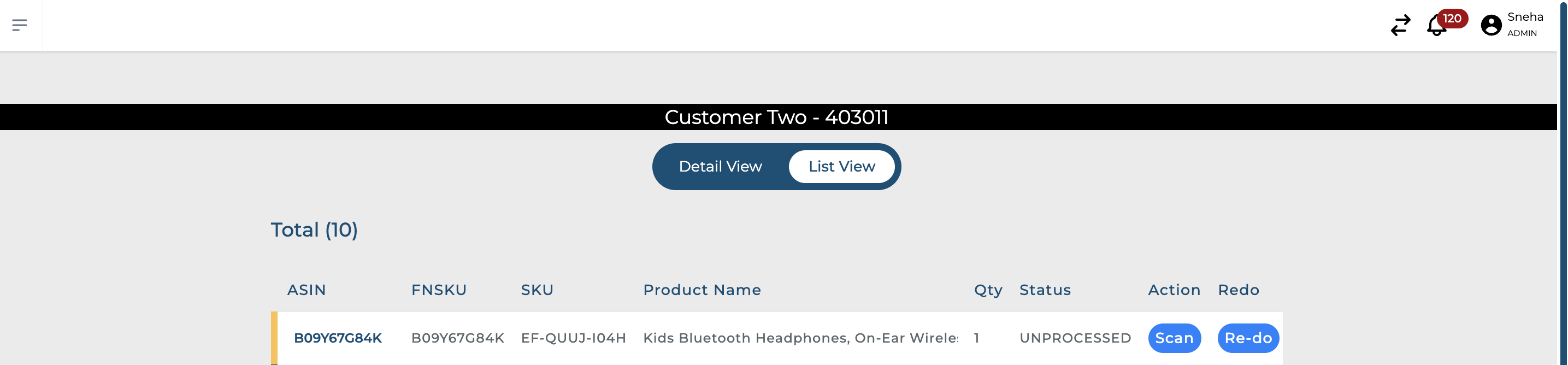Click the SKU column header

[537, 290]
